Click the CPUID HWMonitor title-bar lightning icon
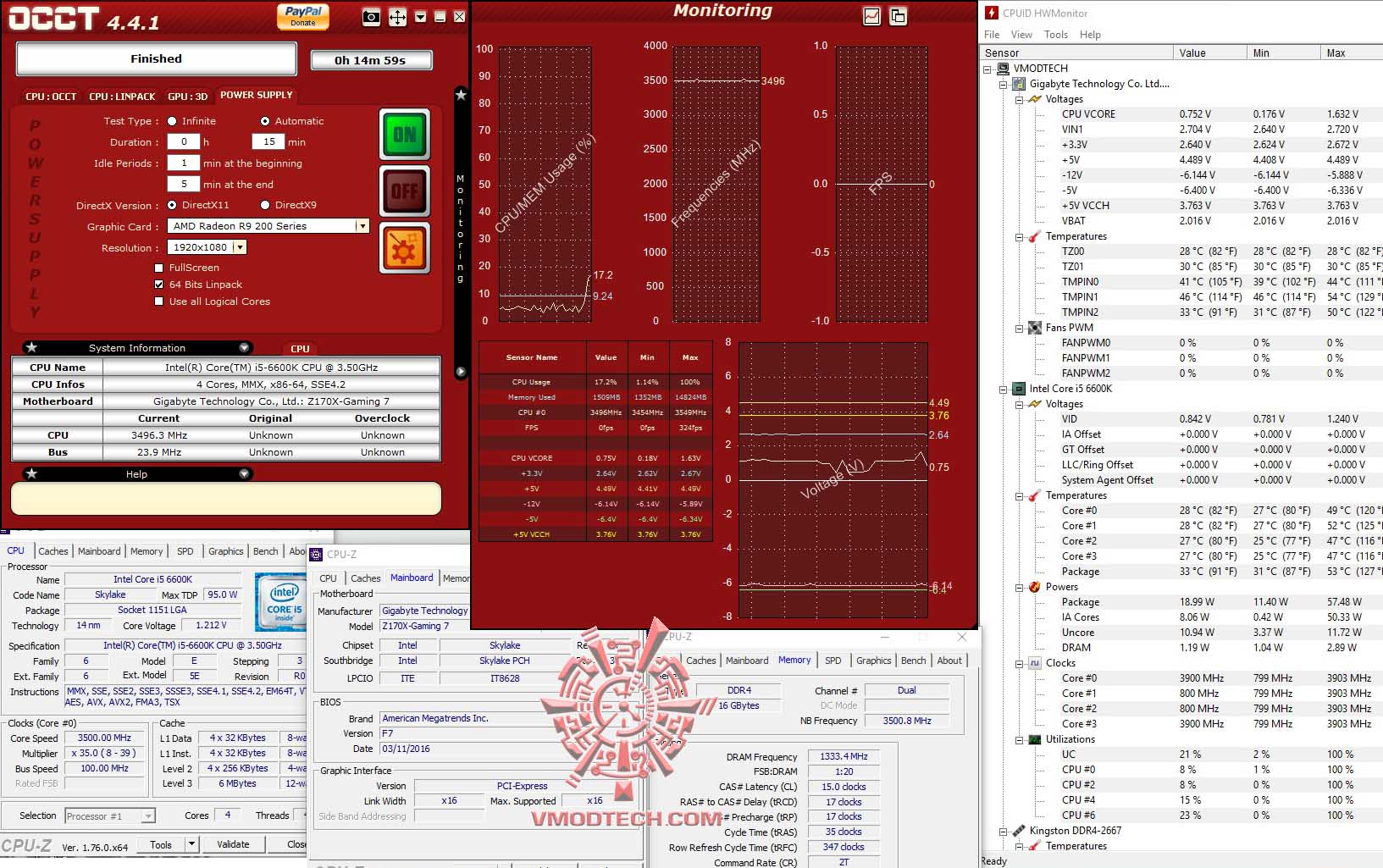 click(991, 13)
